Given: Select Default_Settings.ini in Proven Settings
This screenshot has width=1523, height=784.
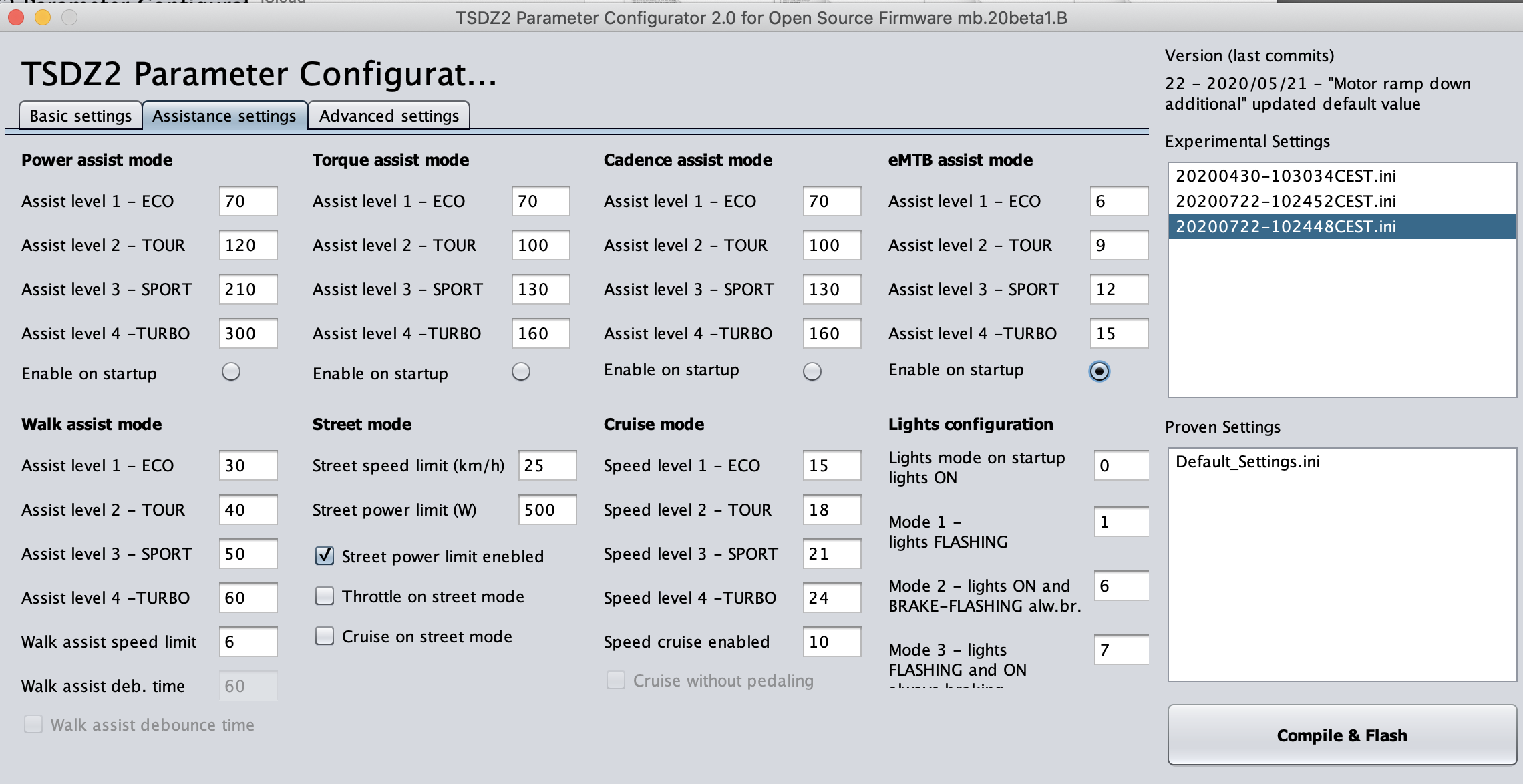Looking at the screenshot, I should pyautogui.click(x=1342, y=461).
